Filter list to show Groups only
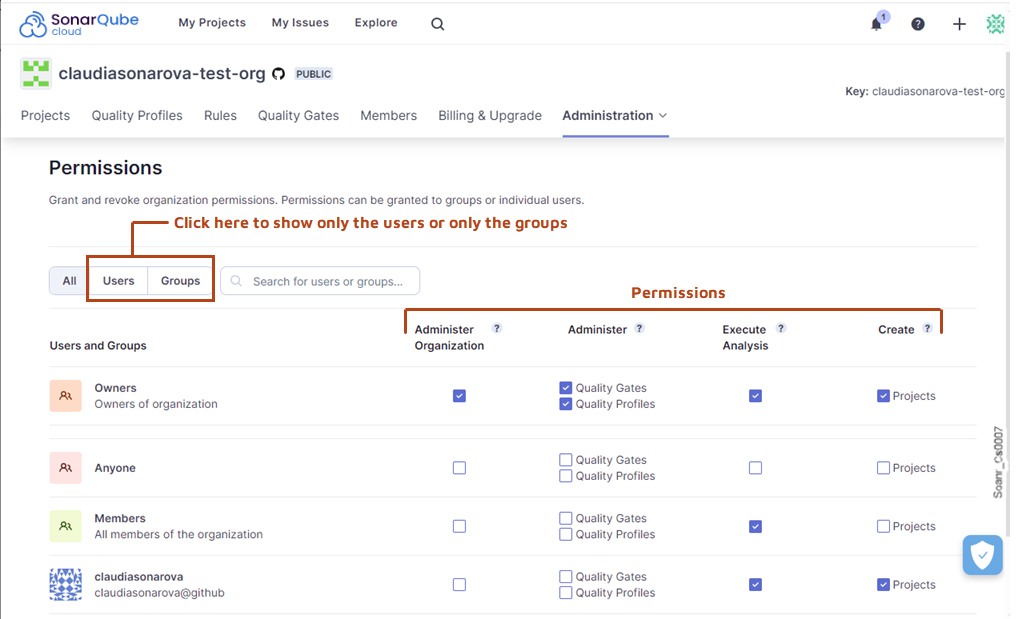 point(180,281)
